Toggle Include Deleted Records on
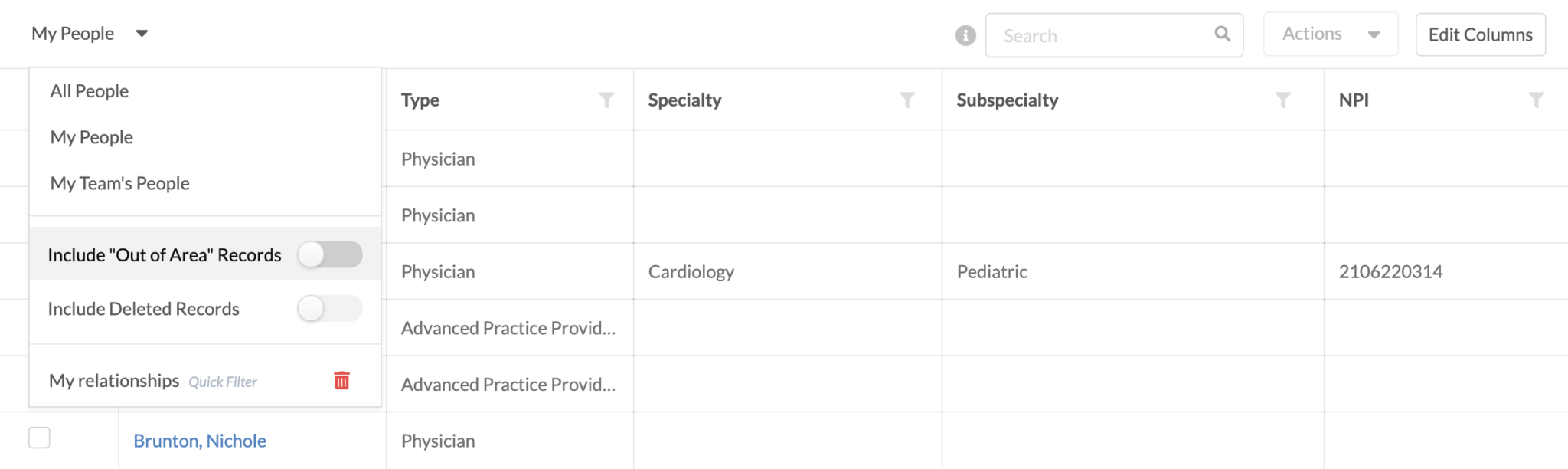Image resolution: width=1568 pixels, height=469 pixels. (x=330, y=308)
